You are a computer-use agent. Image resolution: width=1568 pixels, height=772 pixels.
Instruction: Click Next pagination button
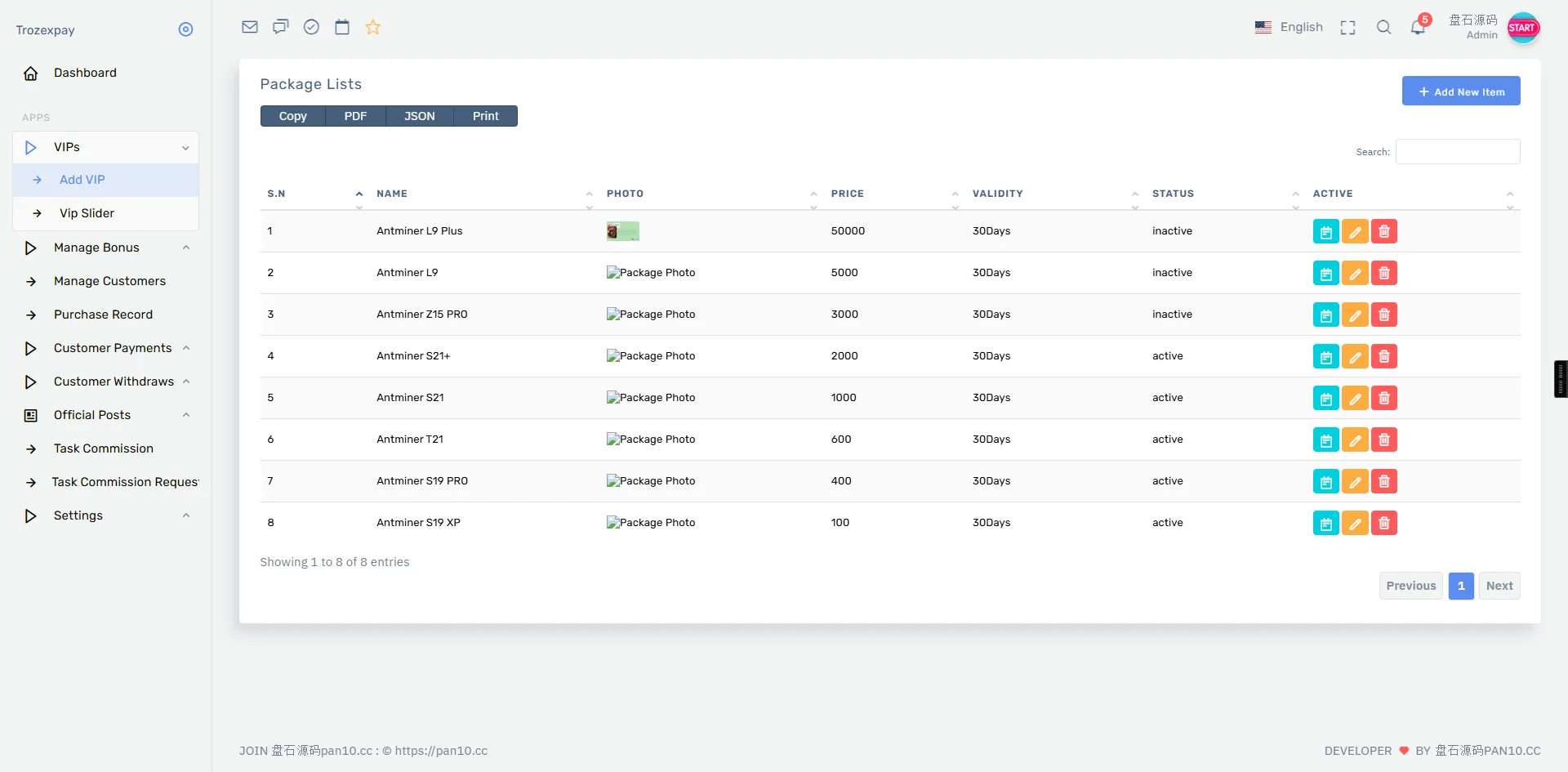pos(1499,586)
